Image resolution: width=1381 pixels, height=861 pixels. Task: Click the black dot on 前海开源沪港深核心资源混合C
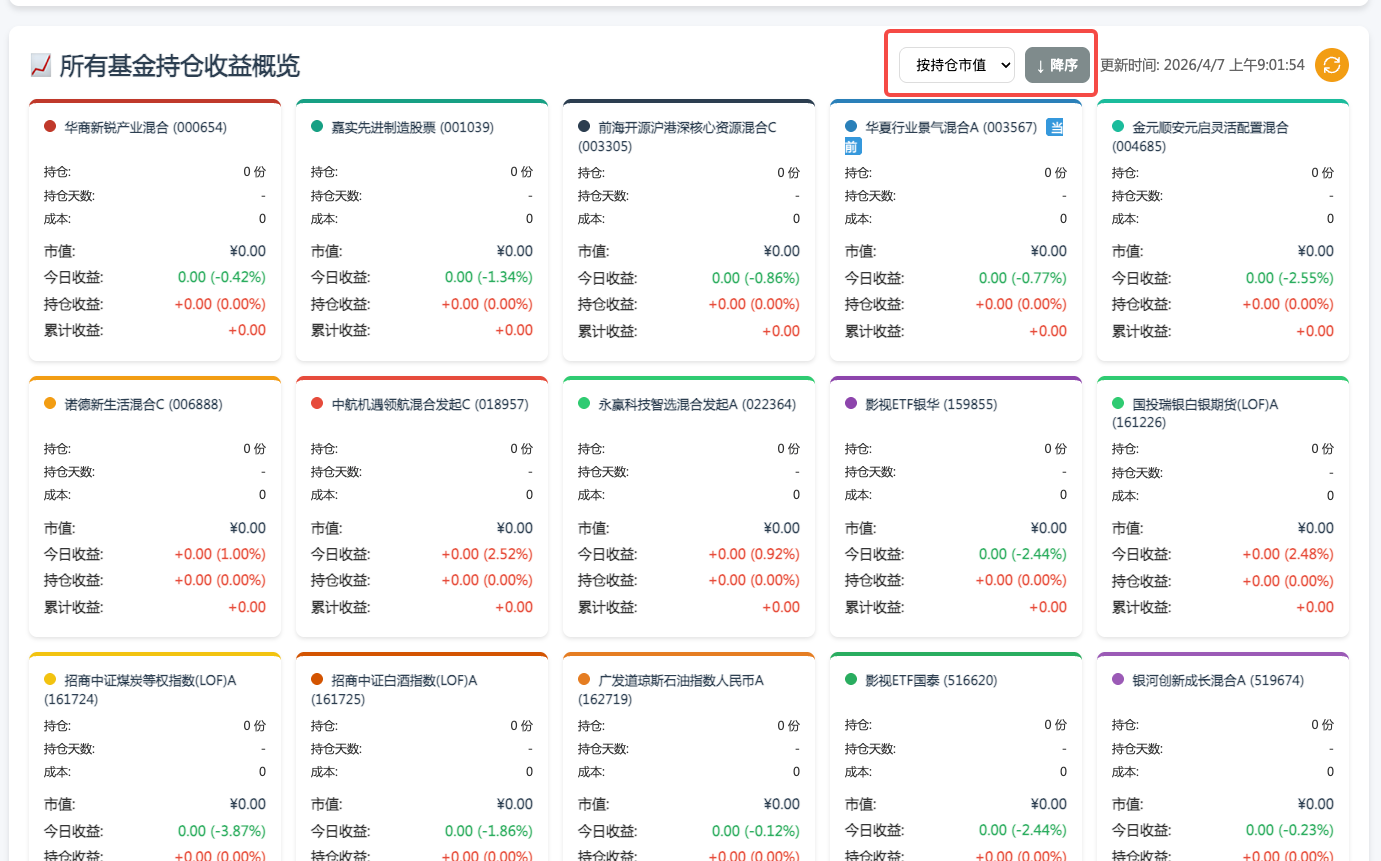point(582,127)
